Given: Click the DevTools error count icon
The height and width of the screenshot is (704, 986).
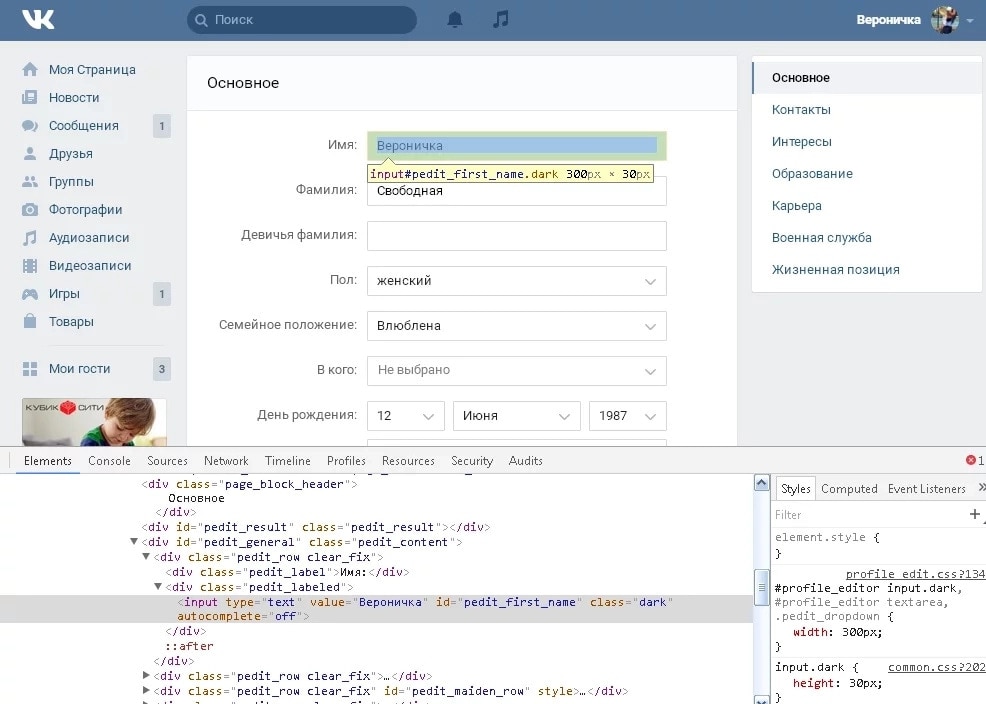Looking at the screenshot, I should (x=971, y=460).
